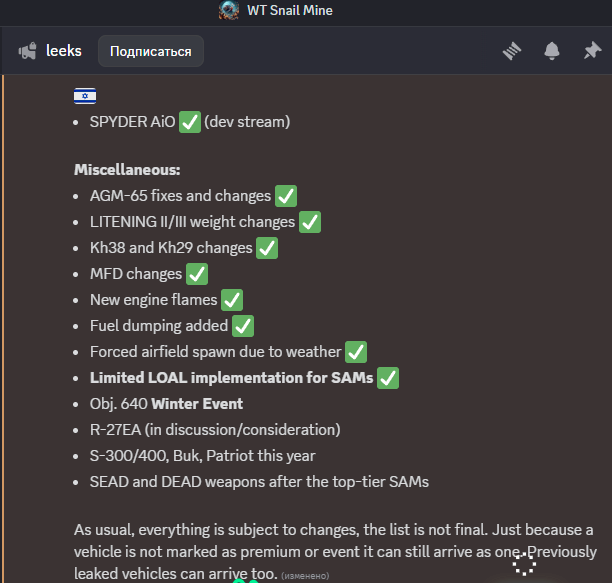Click checkmark next to AGM-65 fixes
The height and width of the screenshot is (583, 612).
pyautogui.click(x=285, y=196)
